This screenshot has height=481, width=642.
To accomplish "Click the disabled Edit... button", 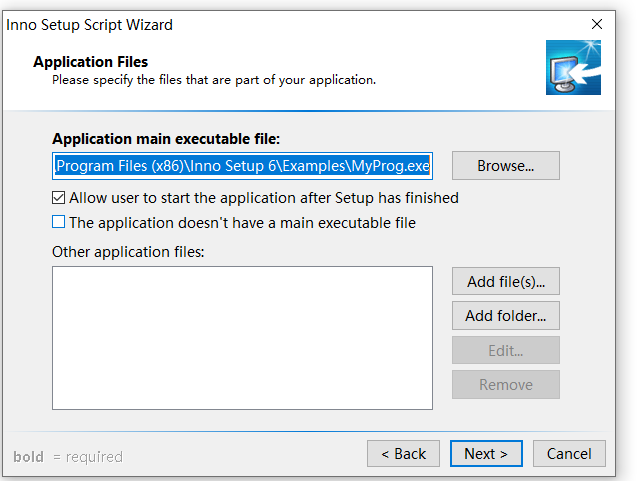I will click(x=506, y=350).
